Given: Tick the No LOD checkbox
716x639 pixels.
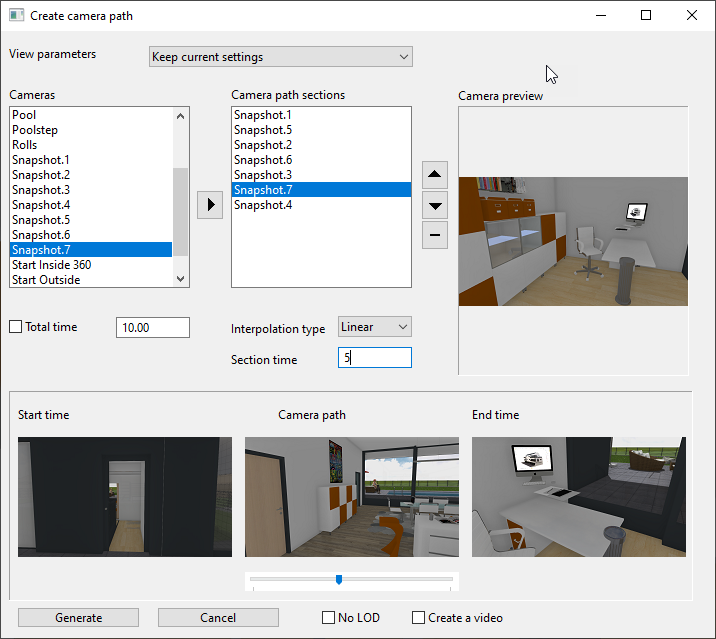Looking at the screenshot, I should tap(328, 618).
